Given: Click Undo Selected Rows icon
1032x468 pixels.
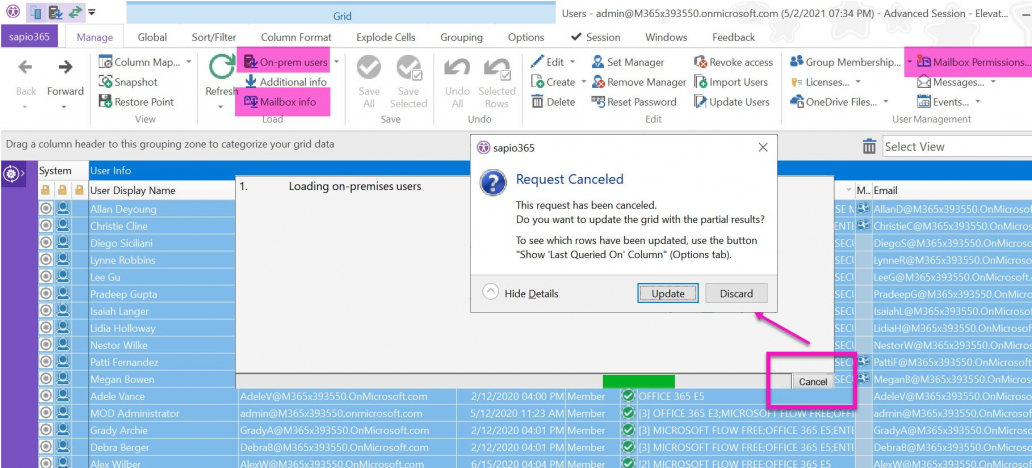Looking at the screenshot, I should point(496,69).
